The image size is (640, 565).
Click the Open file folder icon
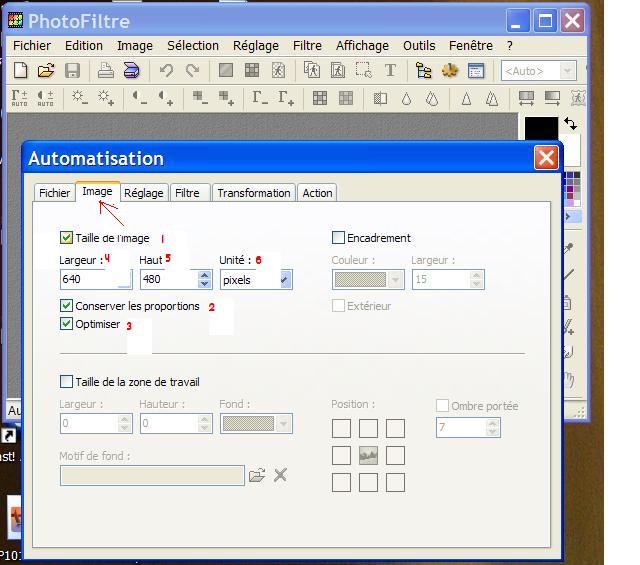(46, 70)
